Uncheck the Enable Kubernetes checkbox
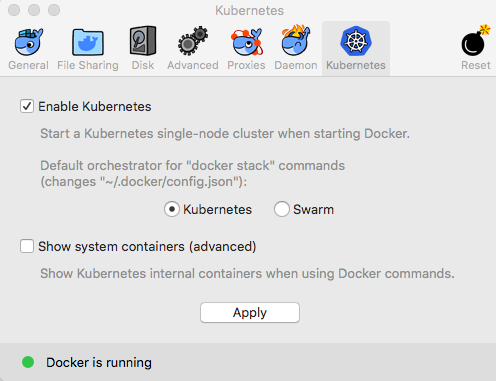The width and height of the screenshot is (496, 381). [x=27, y=106]
